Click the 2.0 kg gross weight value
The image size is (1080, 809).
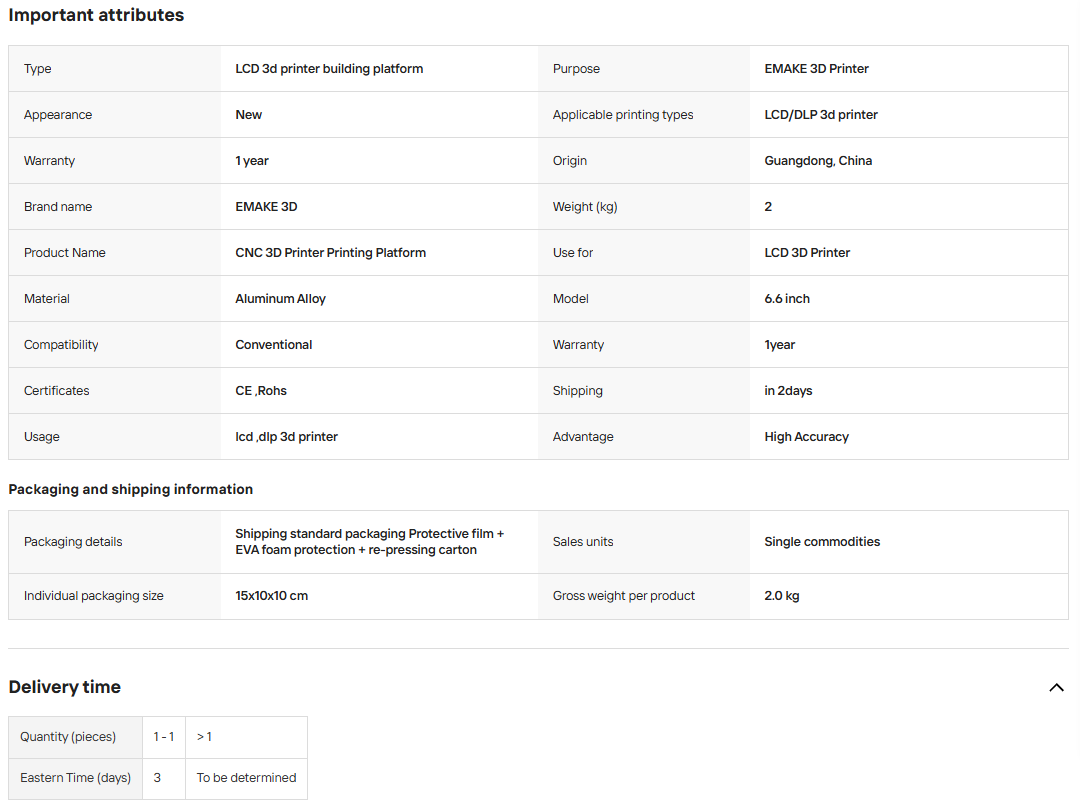coord(782,596)
